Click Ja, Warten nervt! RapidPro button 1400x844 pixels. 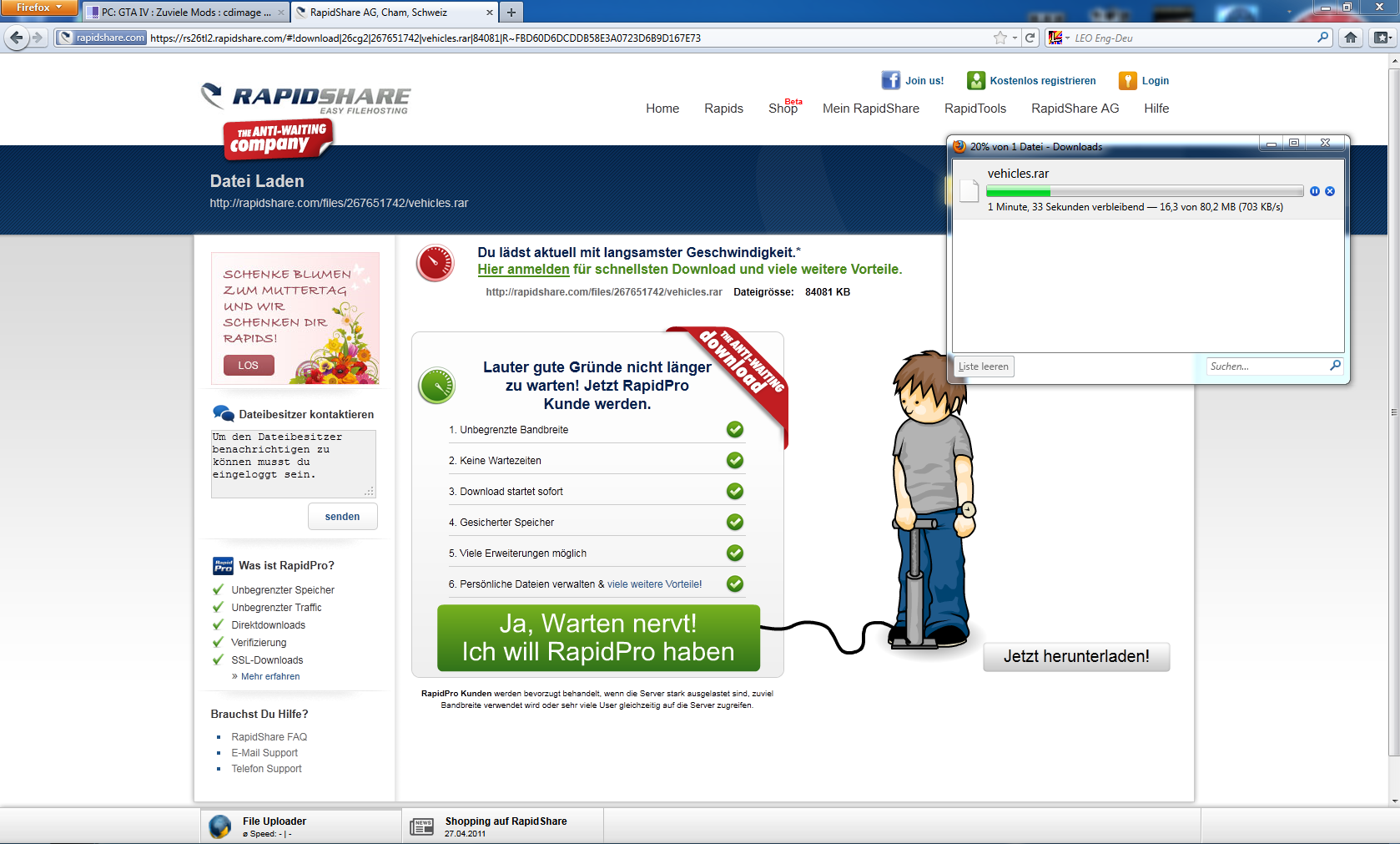click(x=599, y=638)
